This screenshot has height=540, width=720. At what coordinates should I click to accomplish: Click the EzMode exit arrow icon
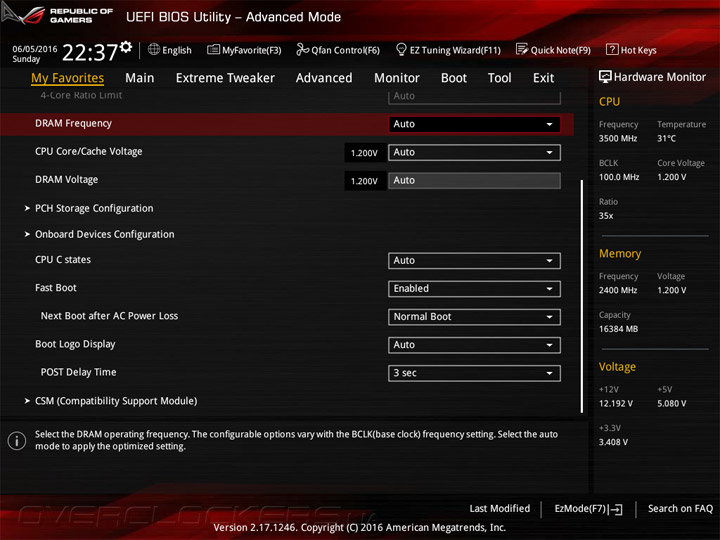tap(615, 509)
